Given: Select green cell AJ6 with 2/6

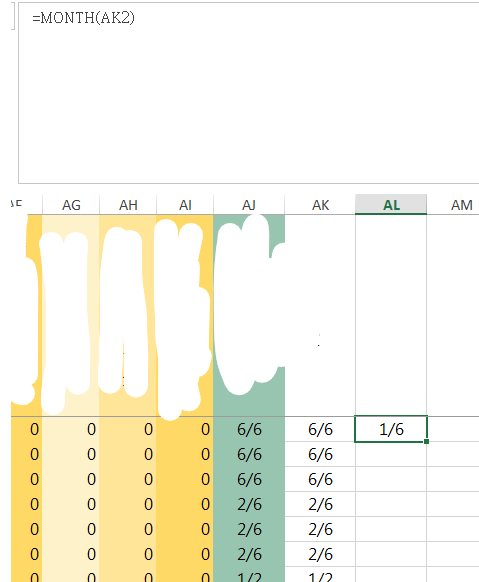Looking at the screenshot, I should pos(249,529).
